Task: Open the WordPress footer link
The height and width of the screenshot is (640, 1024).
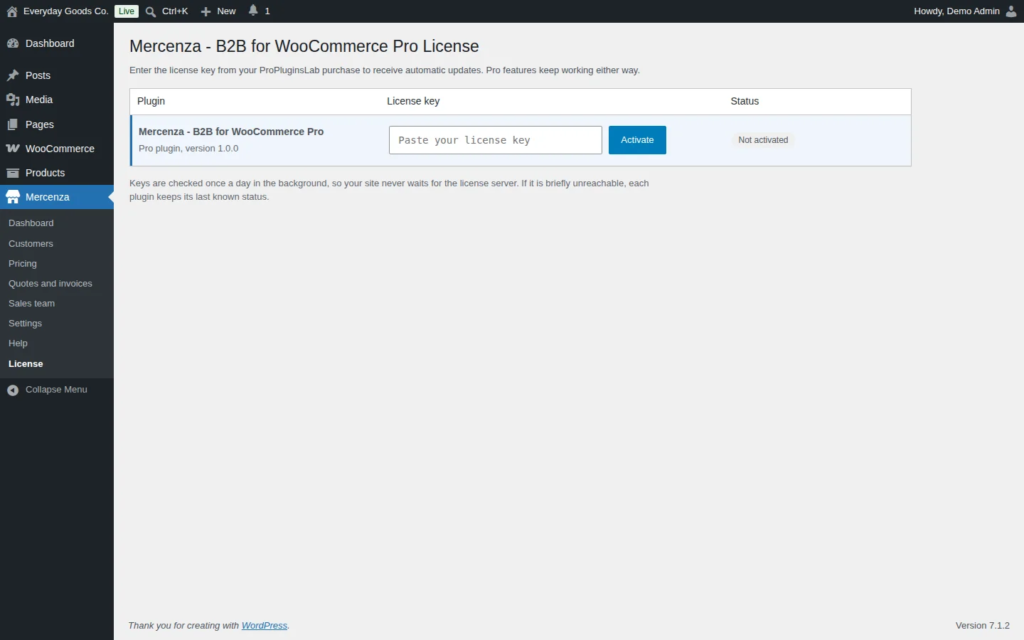Action: coord(264,626)
